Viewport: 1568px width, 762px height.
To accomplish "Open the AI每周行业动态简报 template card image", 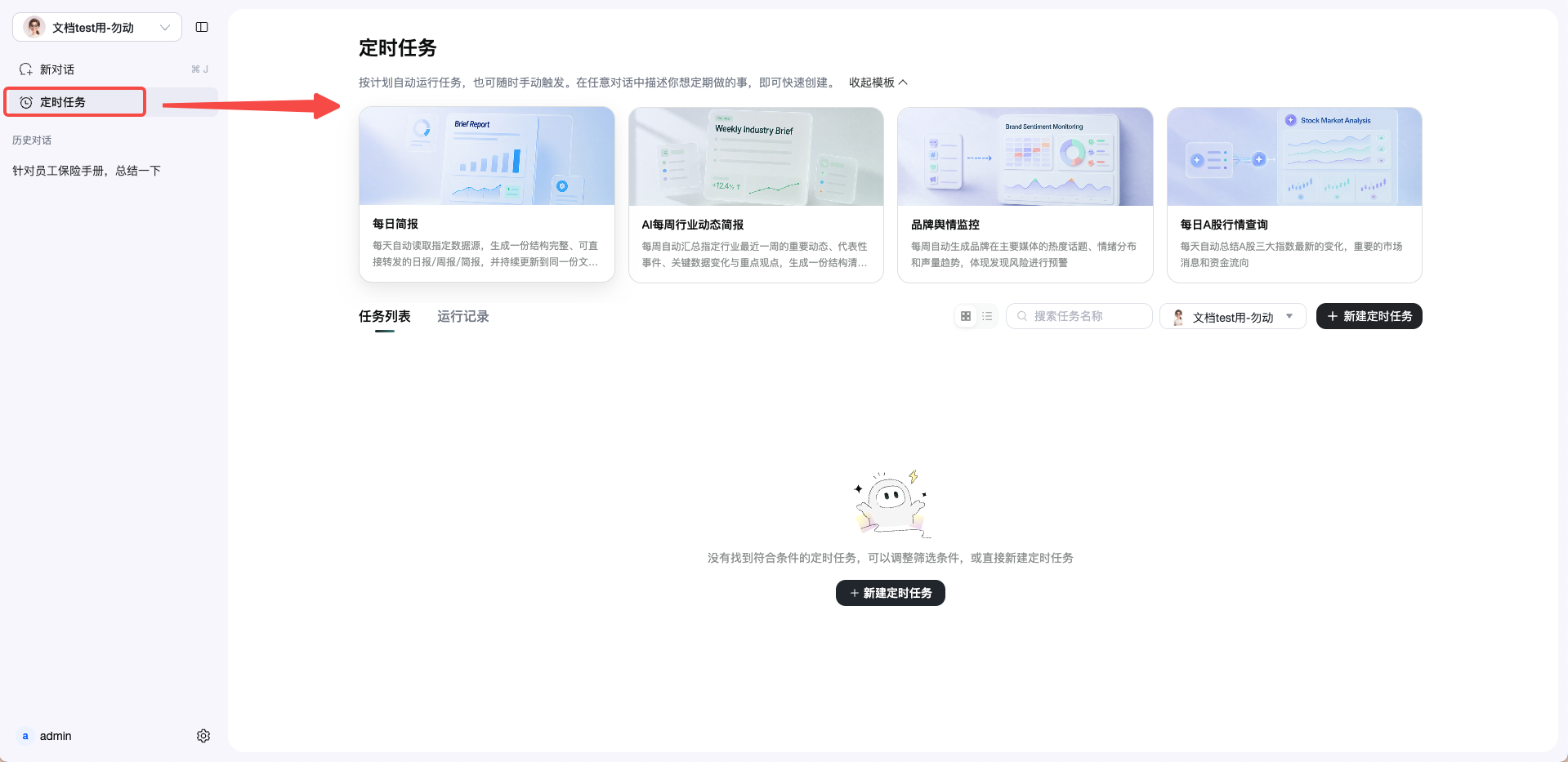I will pos(756,157).
